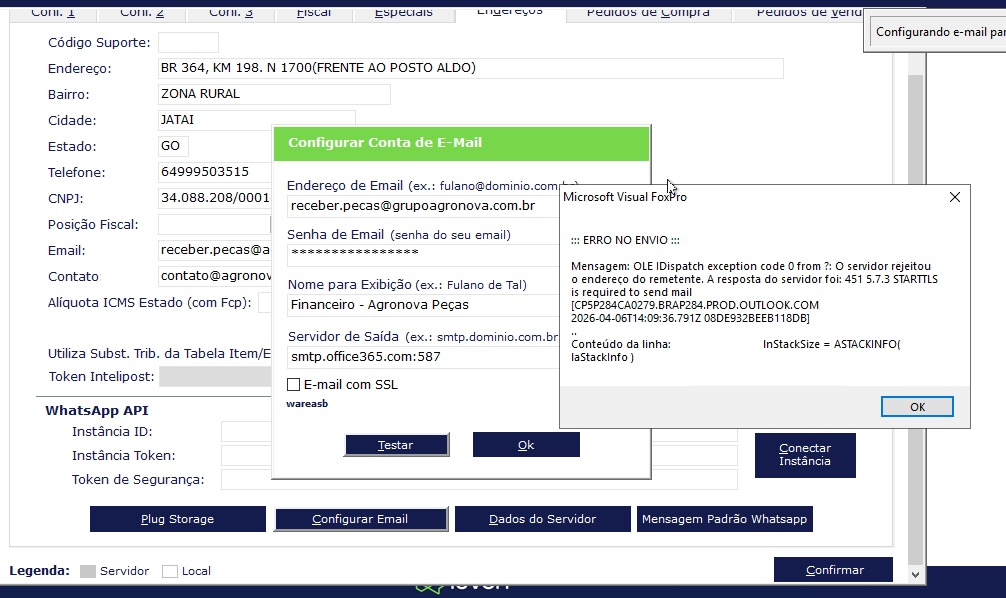The width and height of the screenshot is (1006, 598).
Task: Click the Endereço de Email field in dialog
Action: (423, 206)
